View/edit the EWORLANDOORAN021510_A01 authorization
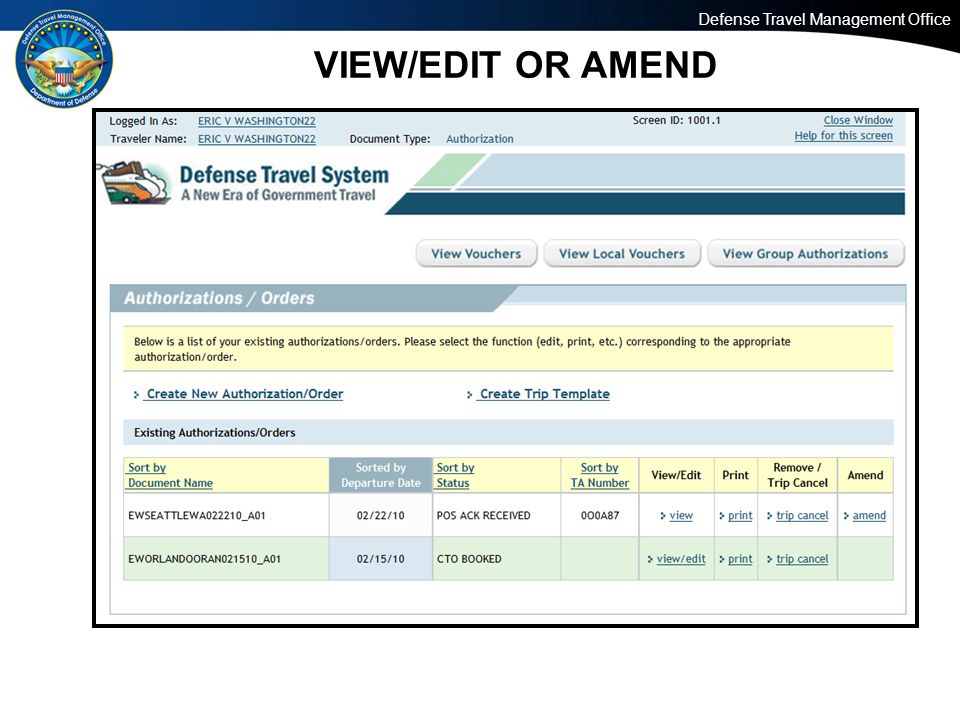This screenshot has height=720, width=960. pos(681,559)
